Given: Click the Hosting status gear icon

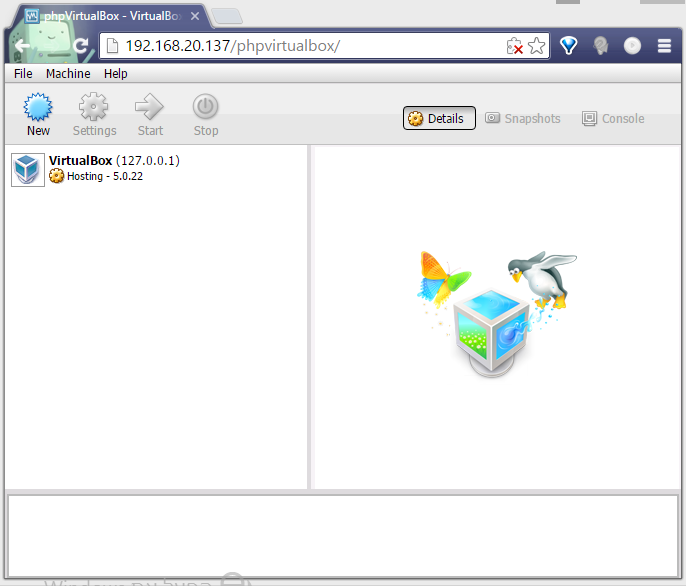Looking at the screenshot, I should pyautogui.click(x=56, y=176).
